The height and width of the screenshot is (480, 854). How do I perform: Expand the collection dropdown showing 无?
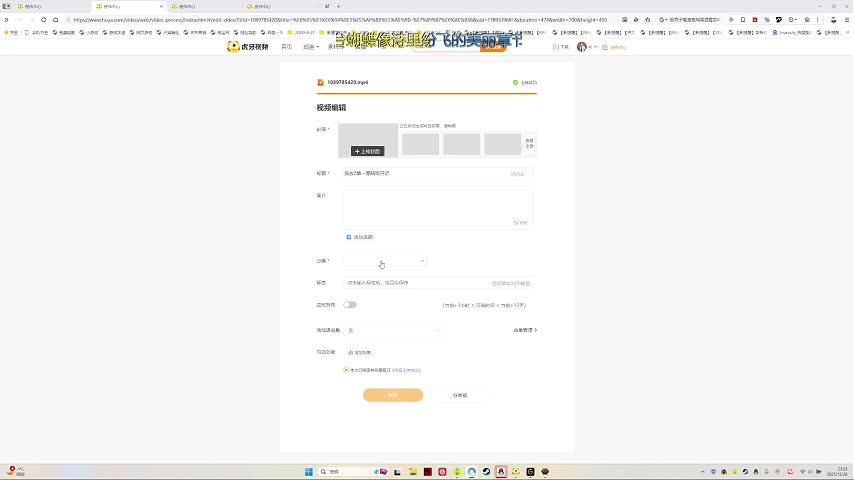pyautogui.click(x=393, y=330)
